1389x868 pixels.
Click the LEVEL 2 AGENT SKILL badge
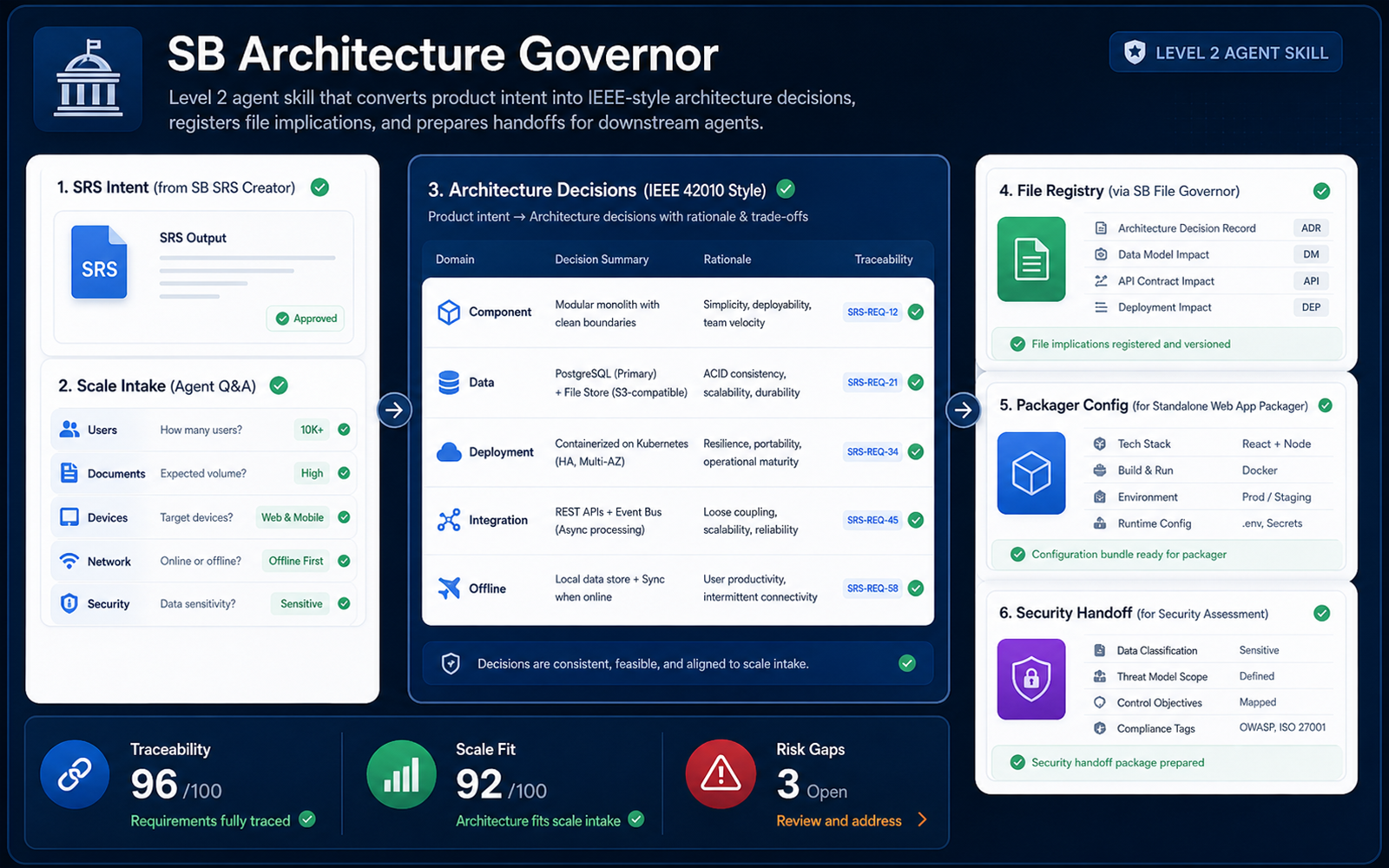(1226, 52)
